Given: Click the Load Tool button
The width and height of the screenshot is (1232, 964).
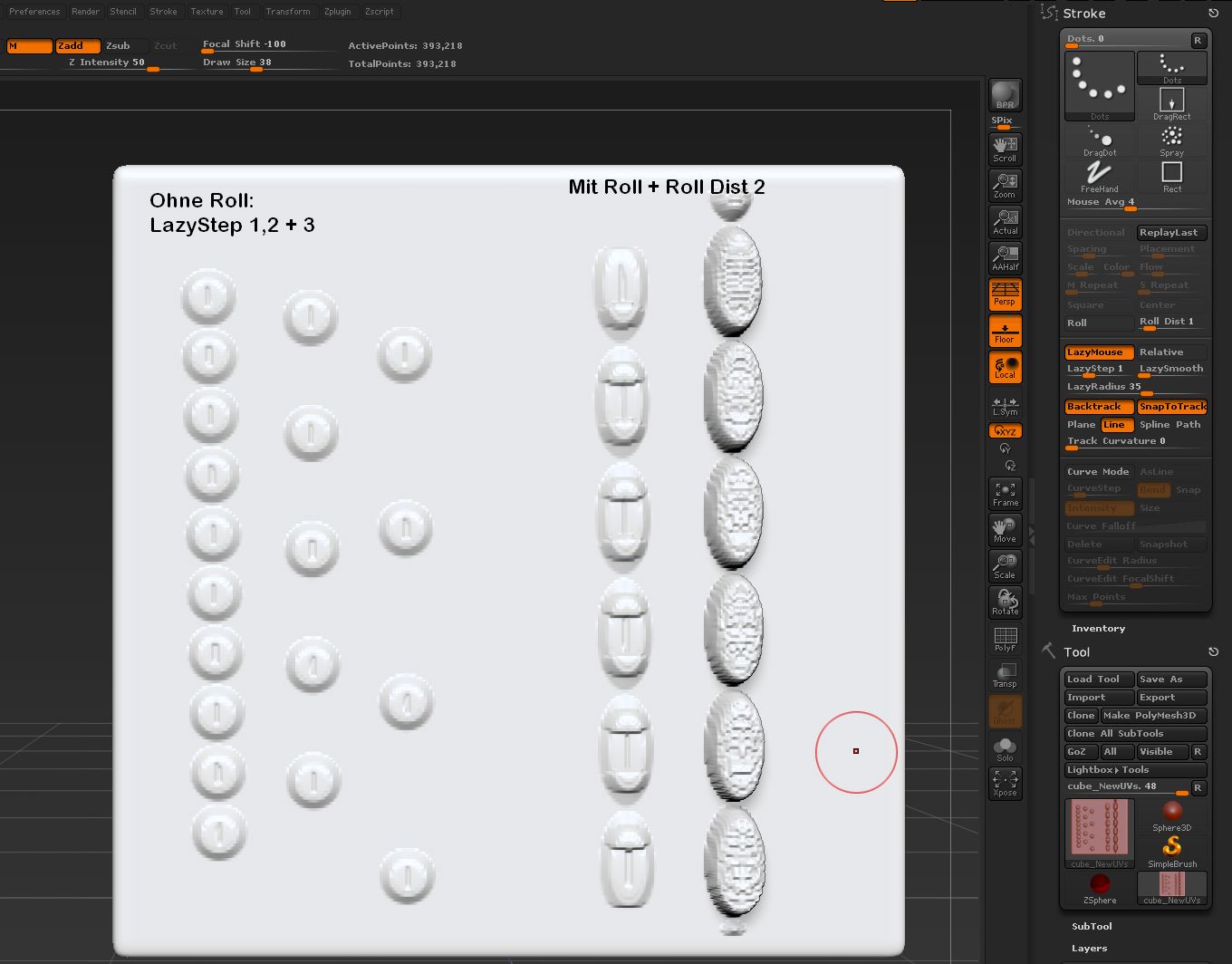Looking at the screenshot, I should click(x=1097, y=680).
